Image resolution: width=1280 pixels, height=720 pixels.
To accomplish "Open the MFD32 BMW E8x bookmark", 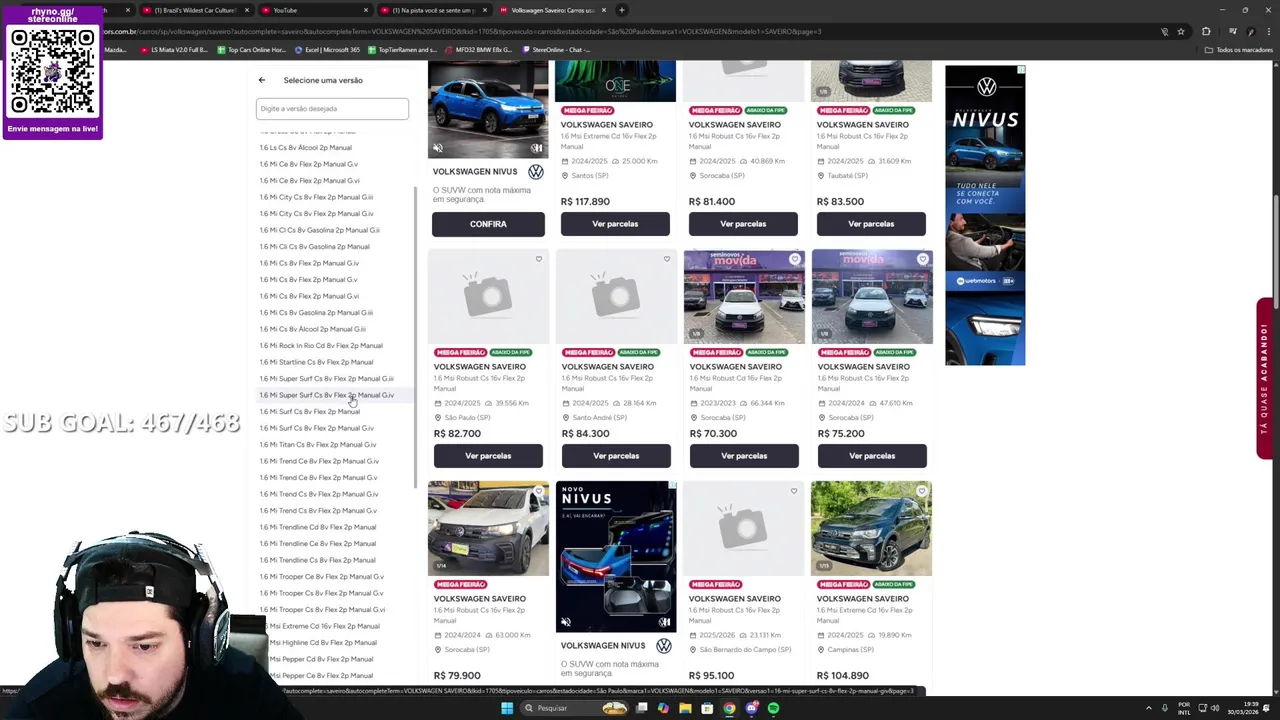I will pos(480,49).
